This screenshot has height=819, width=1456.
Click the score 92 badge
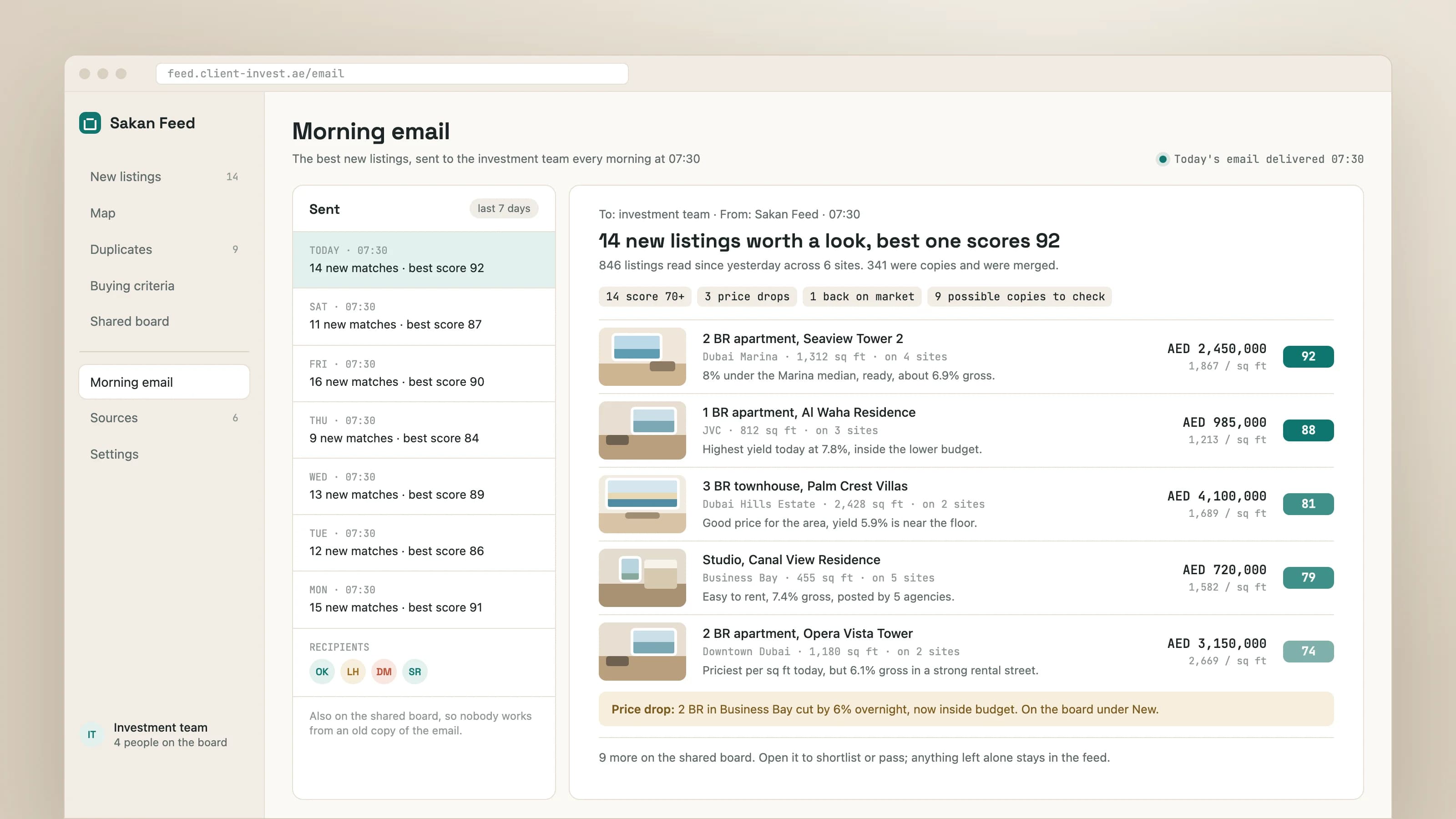click(1308, 357)
